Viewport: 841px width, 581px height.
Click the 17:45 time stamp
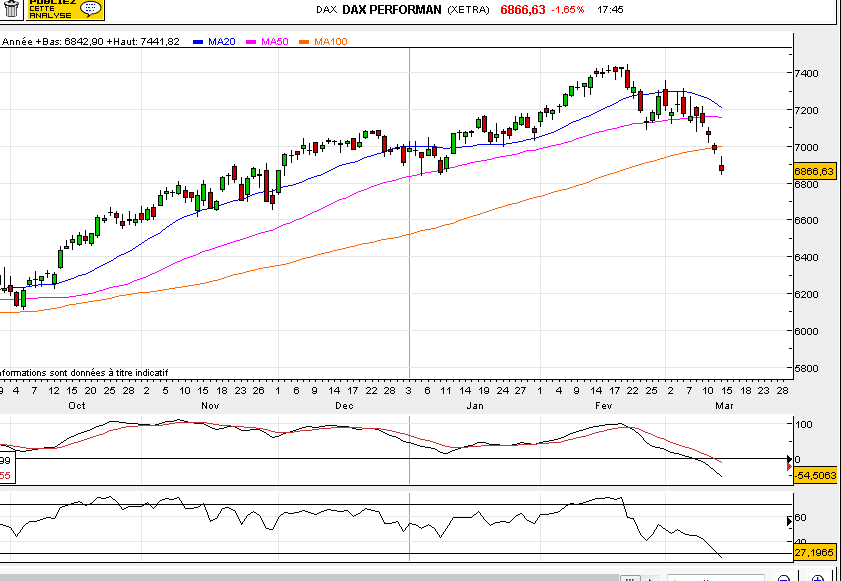610,10
